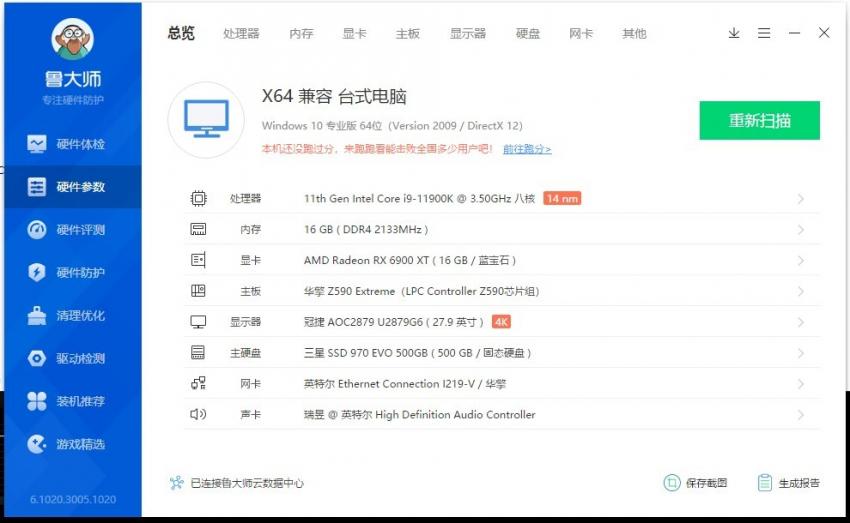Go to 硬件防护 sidebar section
The image size is (850, 523).
click(x=73, y=273)
